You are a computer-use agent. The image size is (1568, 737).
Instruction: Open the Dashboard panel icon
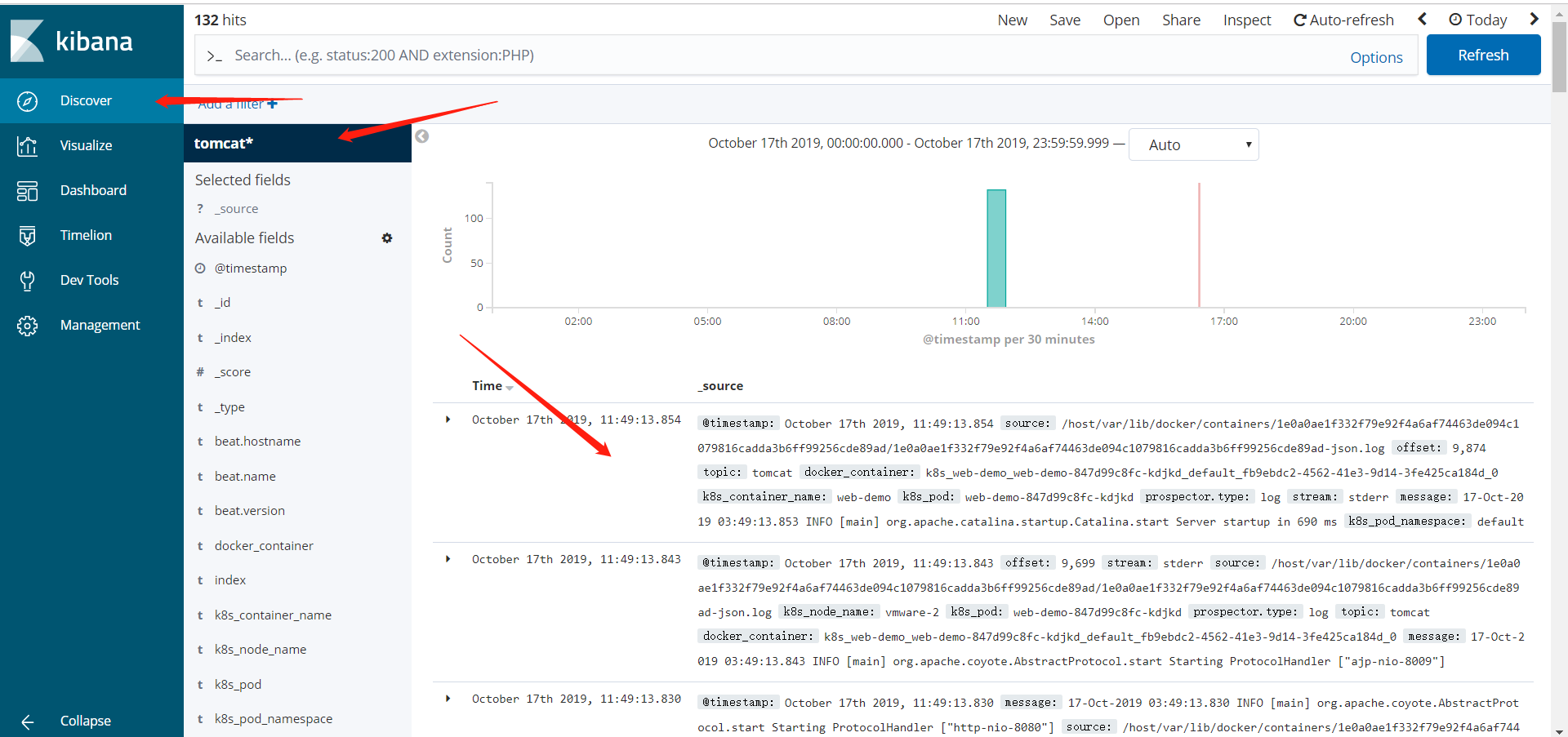pyautogui.click(x=27, y=191)
